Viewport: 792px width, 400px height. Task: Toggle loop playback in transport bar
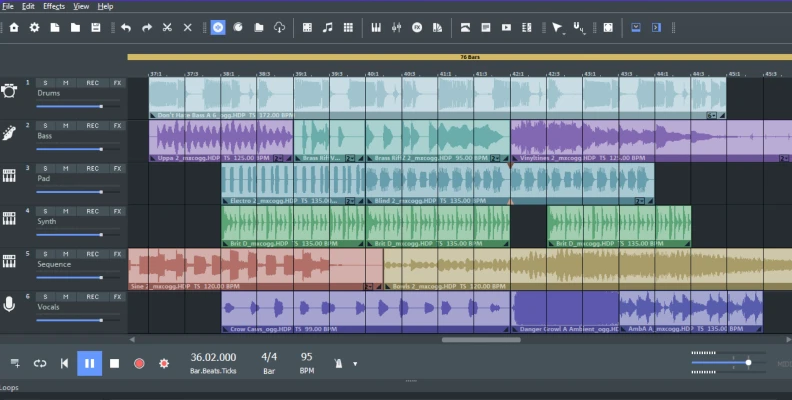[40, 363]
